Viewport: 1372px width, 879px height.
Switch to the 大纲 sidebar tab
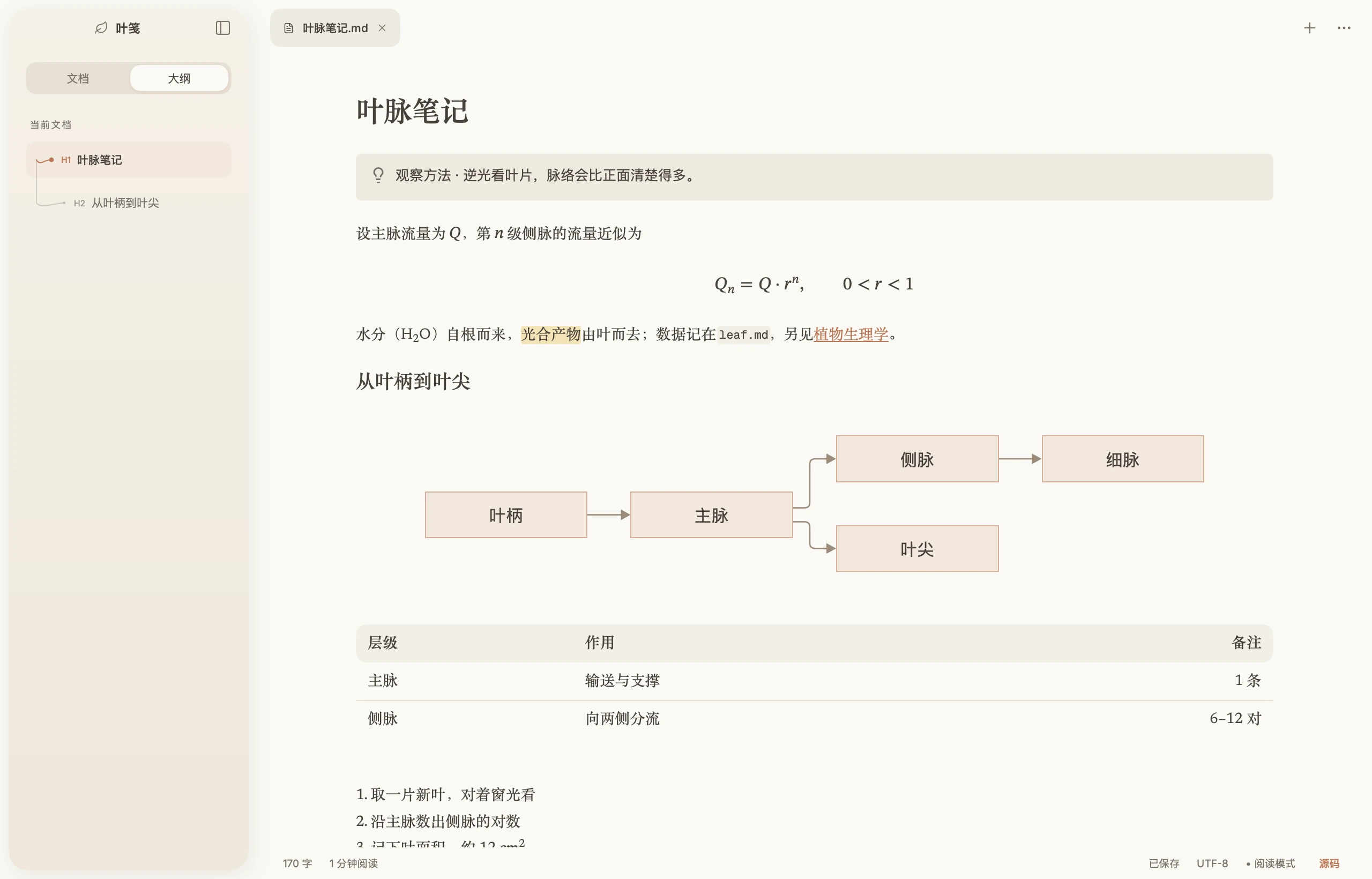click(x=179, y=78)
